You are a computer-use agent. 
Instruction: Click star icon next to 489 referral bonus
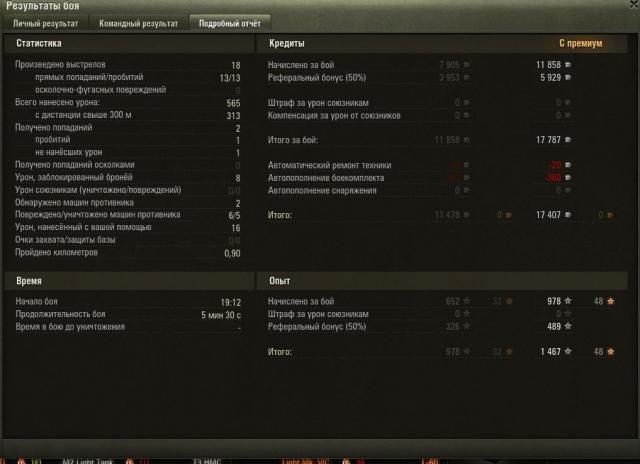(568, 326)
